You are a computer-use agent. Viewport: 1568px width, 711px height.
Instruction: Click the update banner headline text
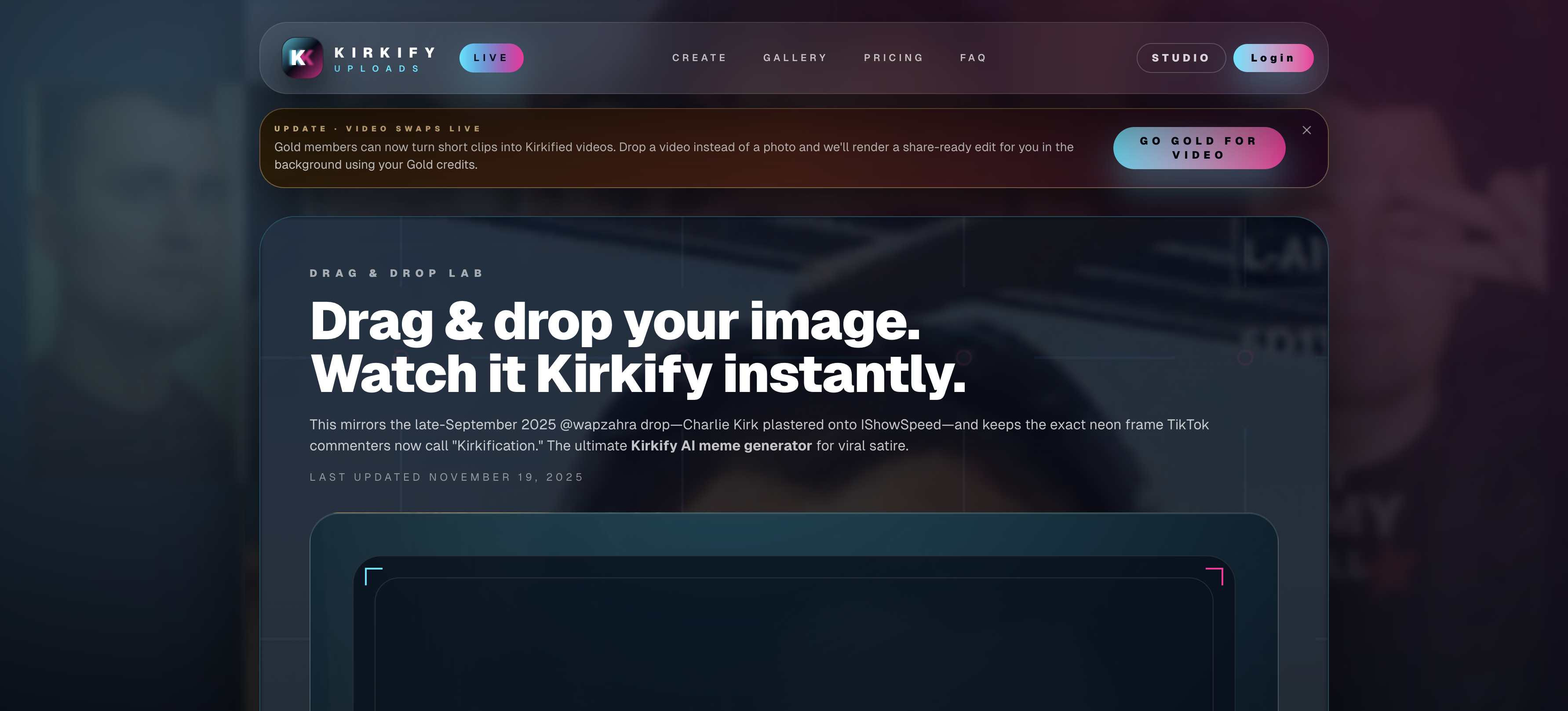coord(377,128)
